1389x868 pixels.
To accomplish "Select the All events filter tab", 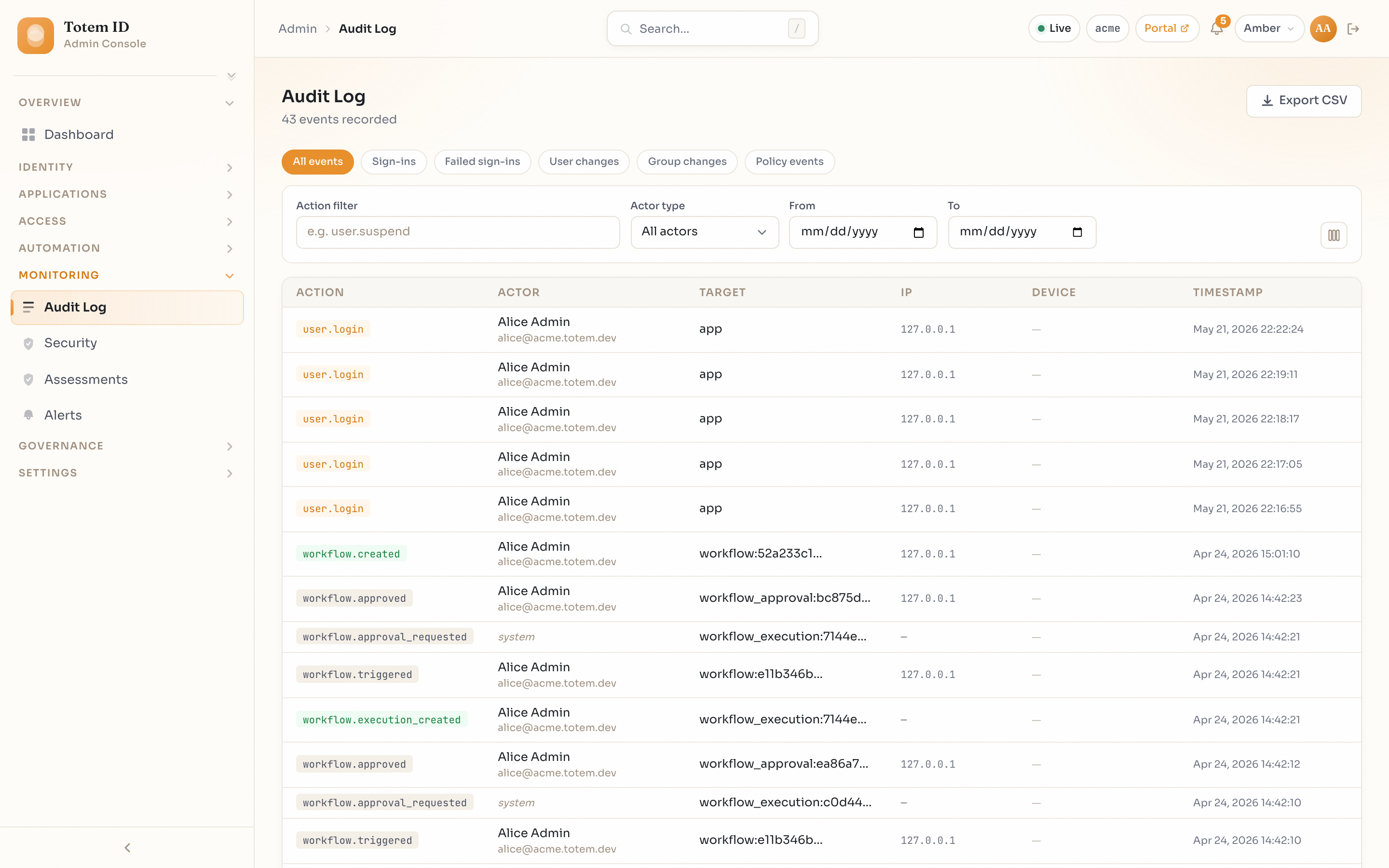I will [317, 162].
